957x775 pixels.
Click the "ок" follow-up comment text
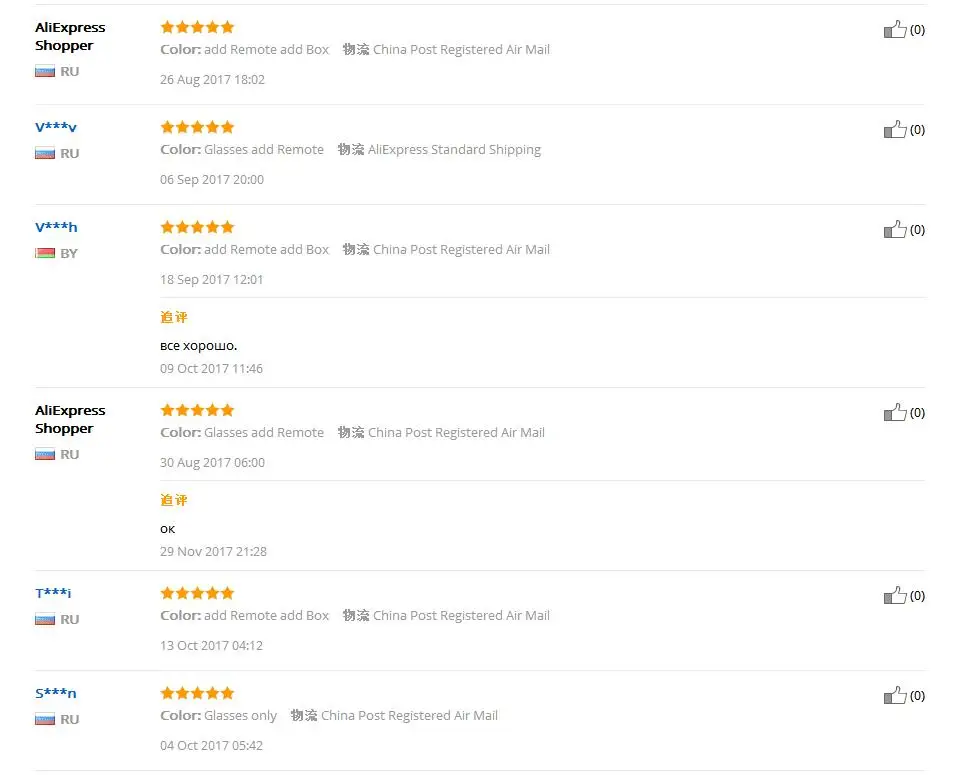(168, 529)
